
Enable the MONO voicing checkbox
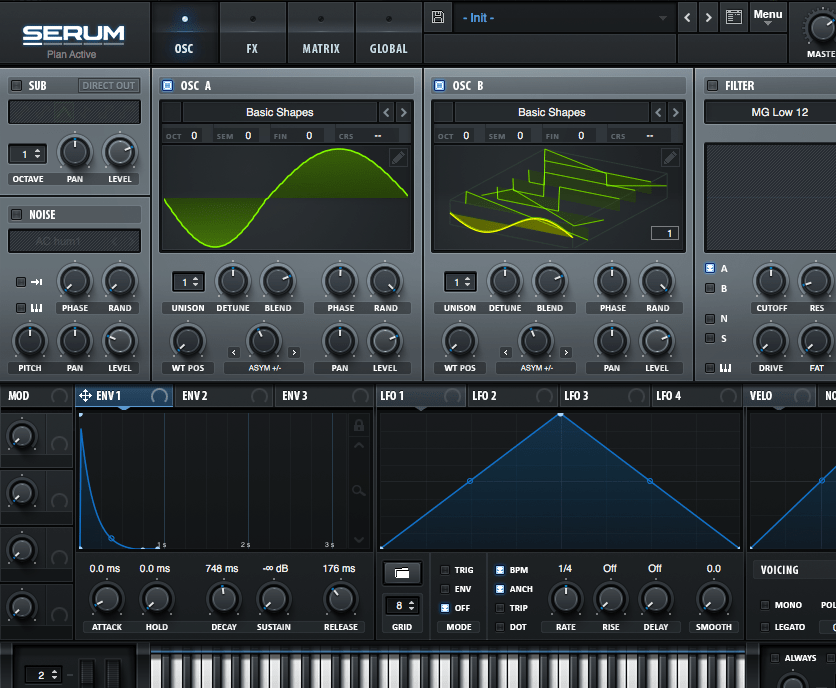pyautogui.click(x=765, y=605)
